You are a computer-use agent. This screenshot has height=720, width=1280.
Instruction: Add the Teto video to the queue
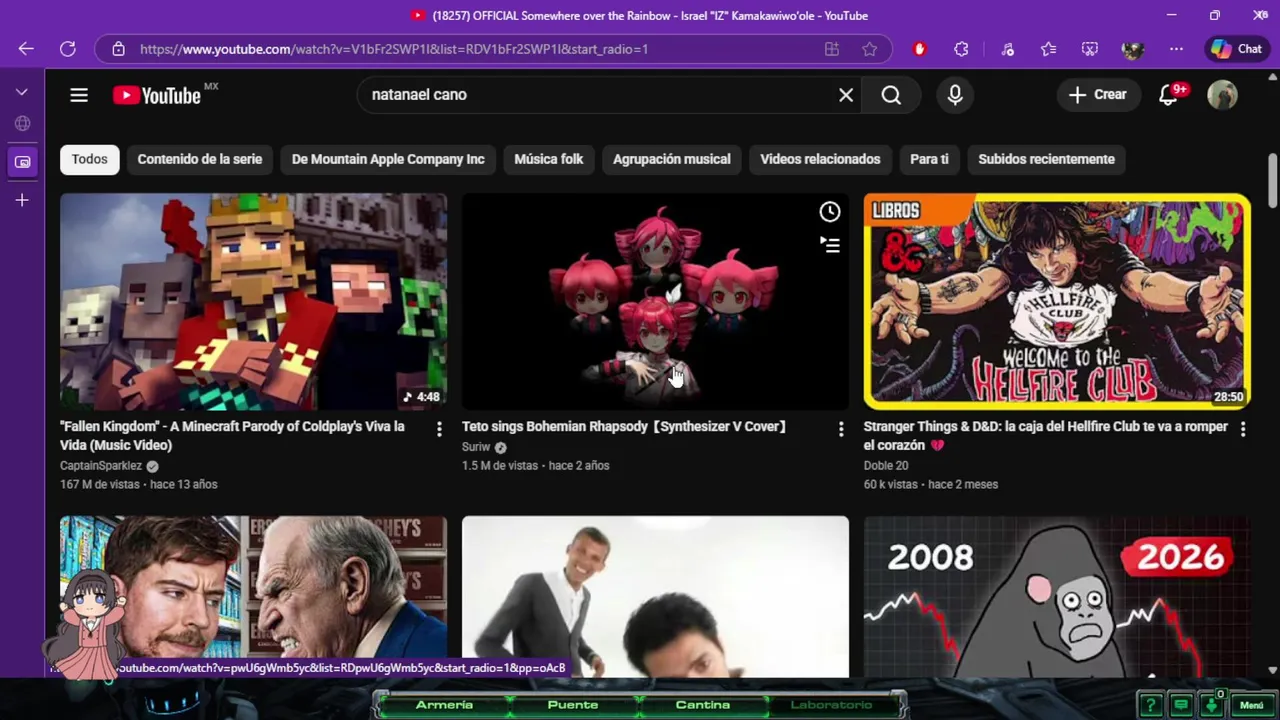point(830,244)
